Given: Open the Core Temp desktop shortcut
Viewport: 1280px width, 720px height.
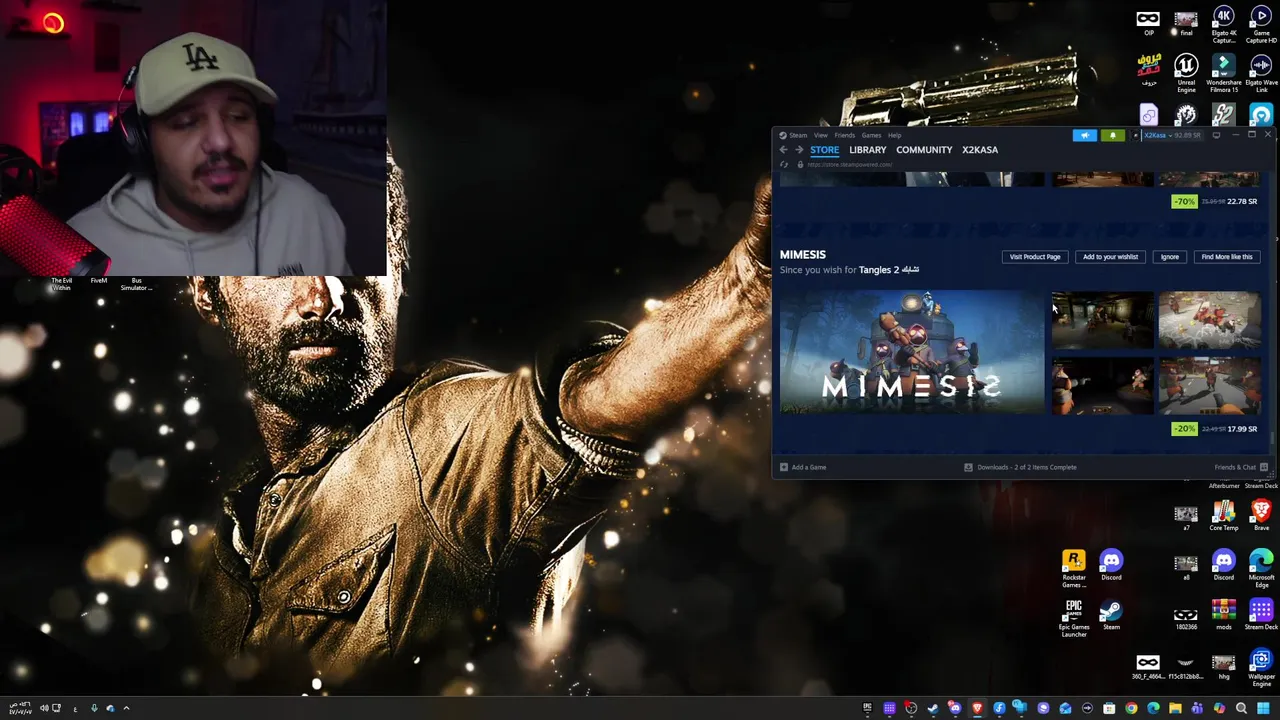Looking at the screenshot, I should pos(1223,516).
